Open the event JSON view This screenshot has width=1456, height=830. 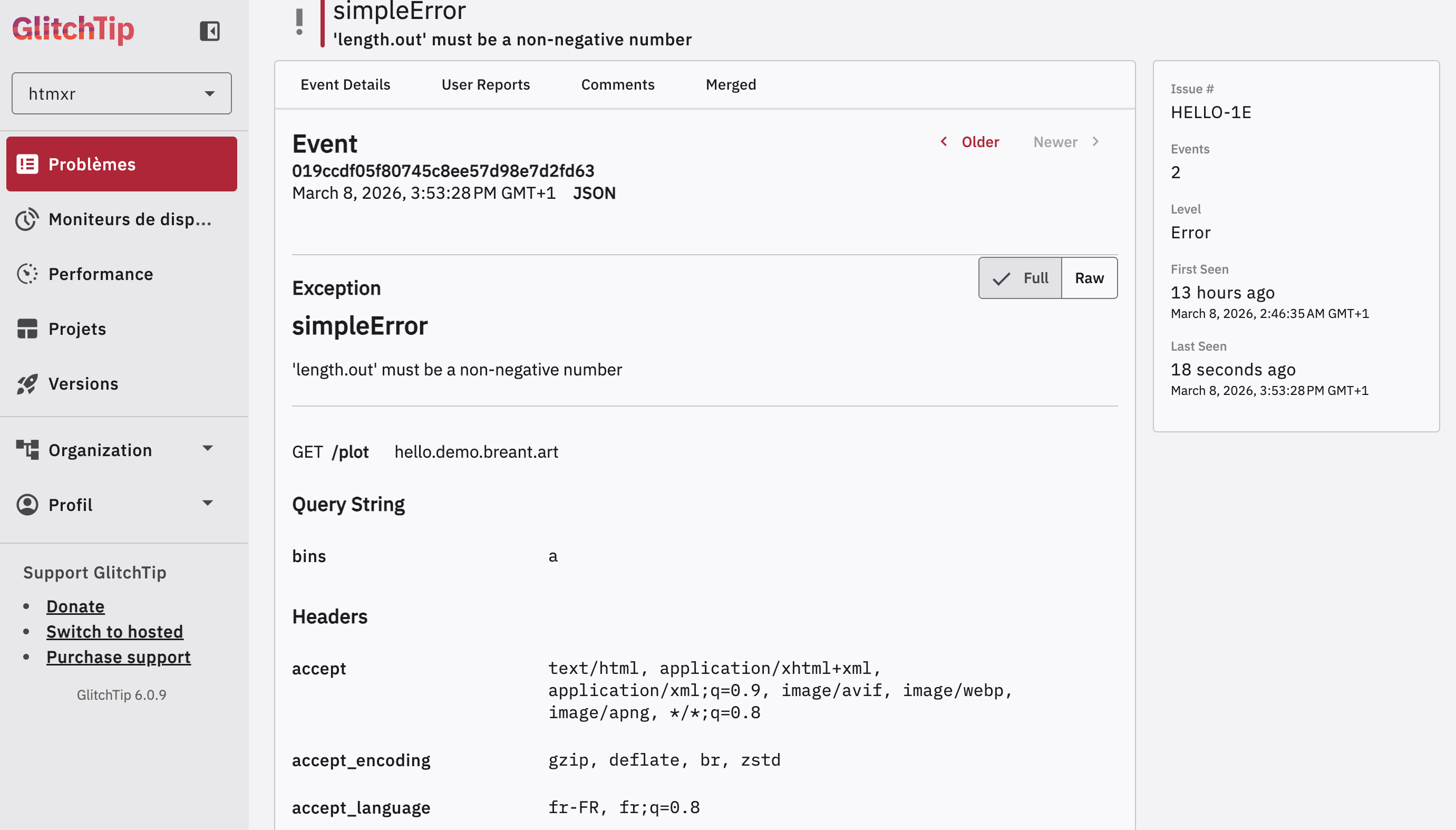(594, 192)
